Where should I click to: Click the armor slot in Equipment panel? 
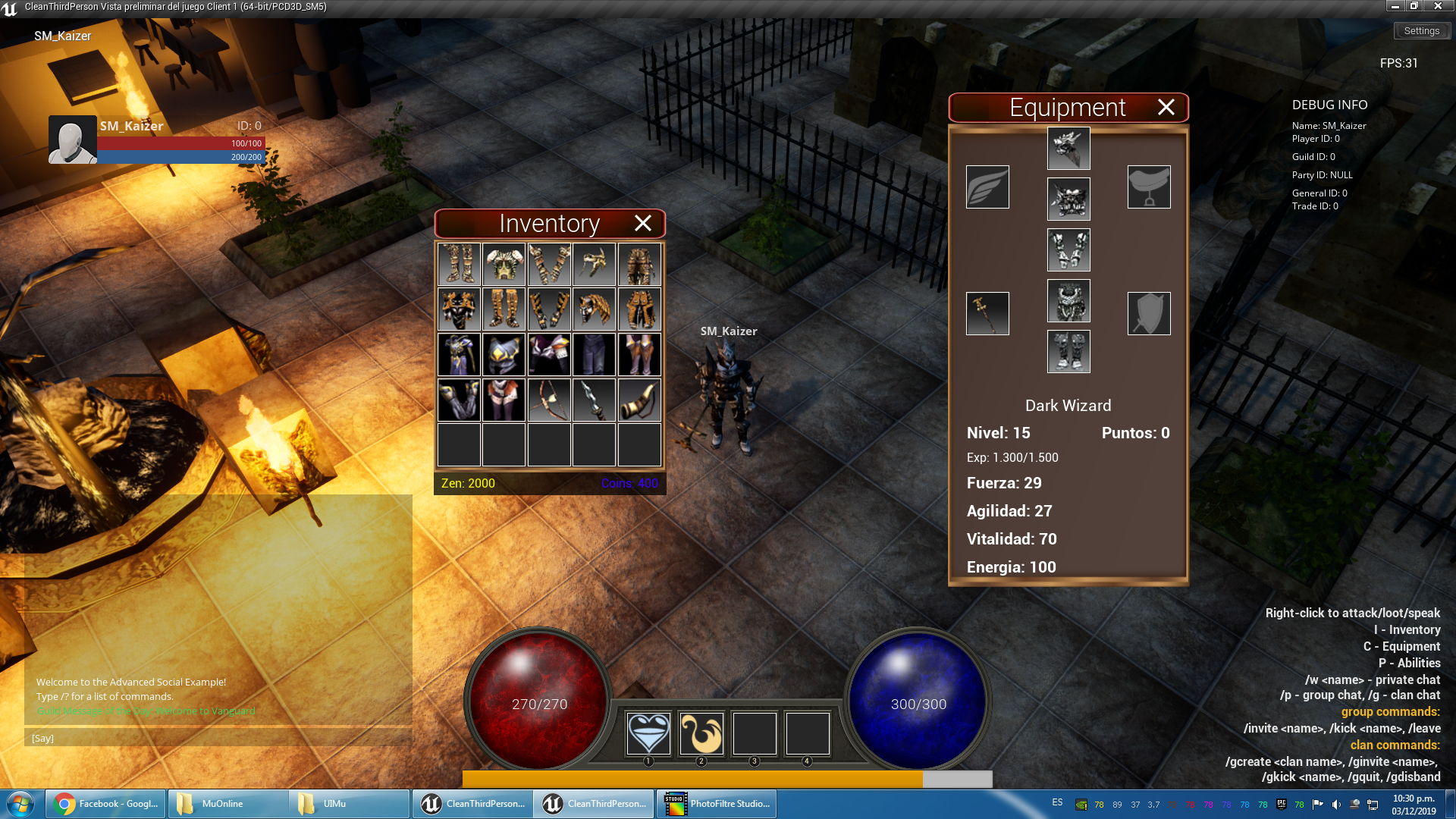click(1067, 199)
